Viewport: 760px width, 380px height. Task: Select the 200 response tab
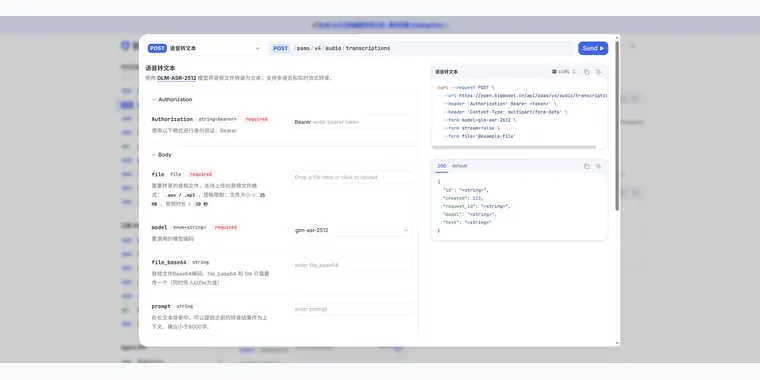tap(442, 166)
